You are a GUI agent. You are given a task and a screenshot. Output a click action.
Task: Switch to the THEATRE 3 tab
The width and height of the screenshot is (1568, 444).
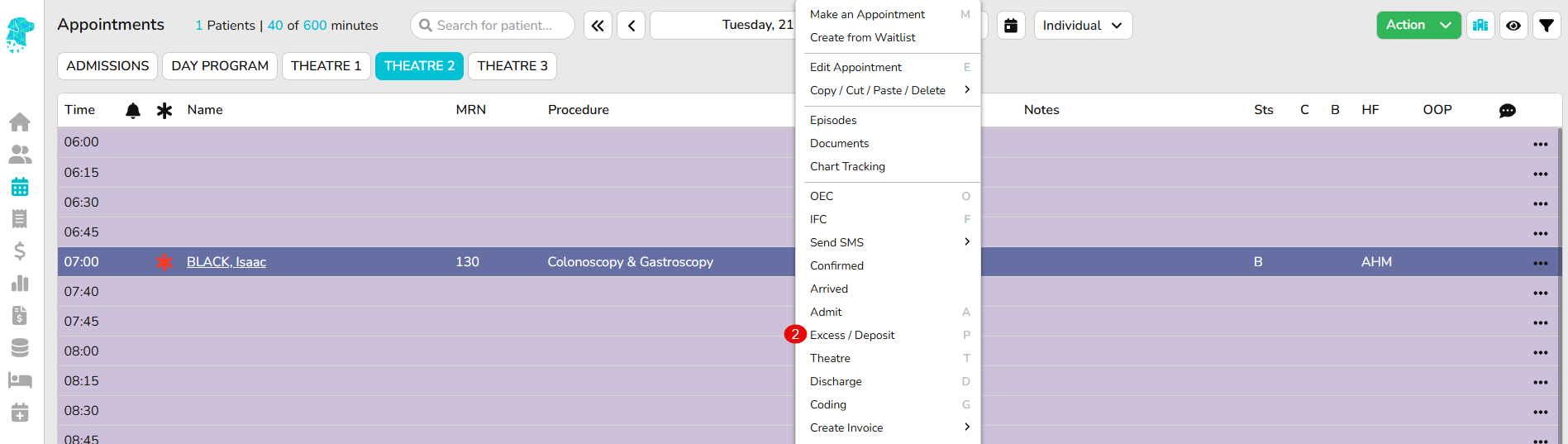point(512,66)
